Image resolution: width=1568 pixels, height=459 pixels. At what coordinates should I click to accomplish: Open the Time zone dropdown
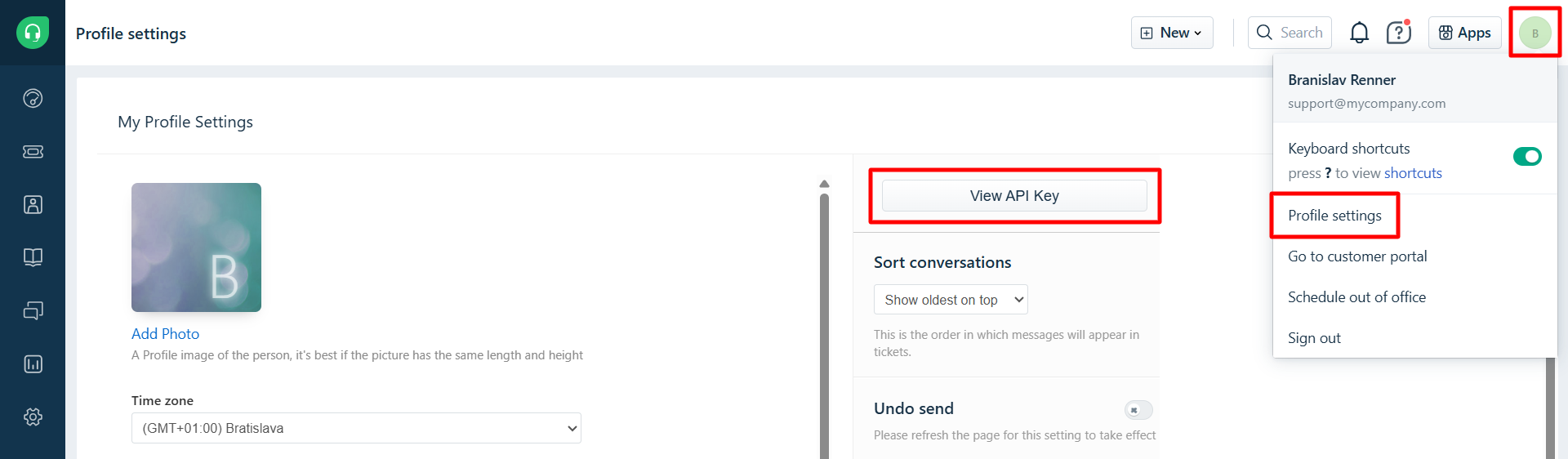pyautogui.click(x=356, y=428)
